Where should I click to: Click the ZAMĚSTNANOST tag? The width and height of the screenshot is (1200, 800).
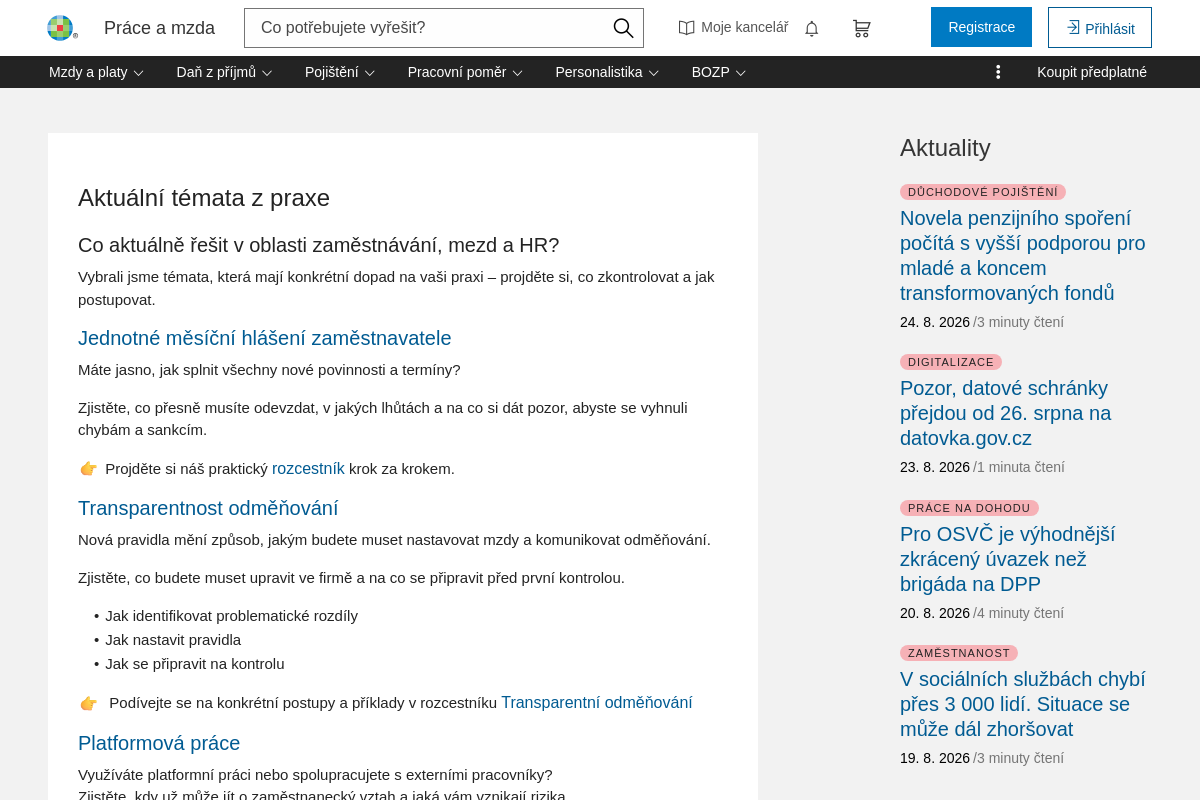pyautogui.click(x=959, y=653)
